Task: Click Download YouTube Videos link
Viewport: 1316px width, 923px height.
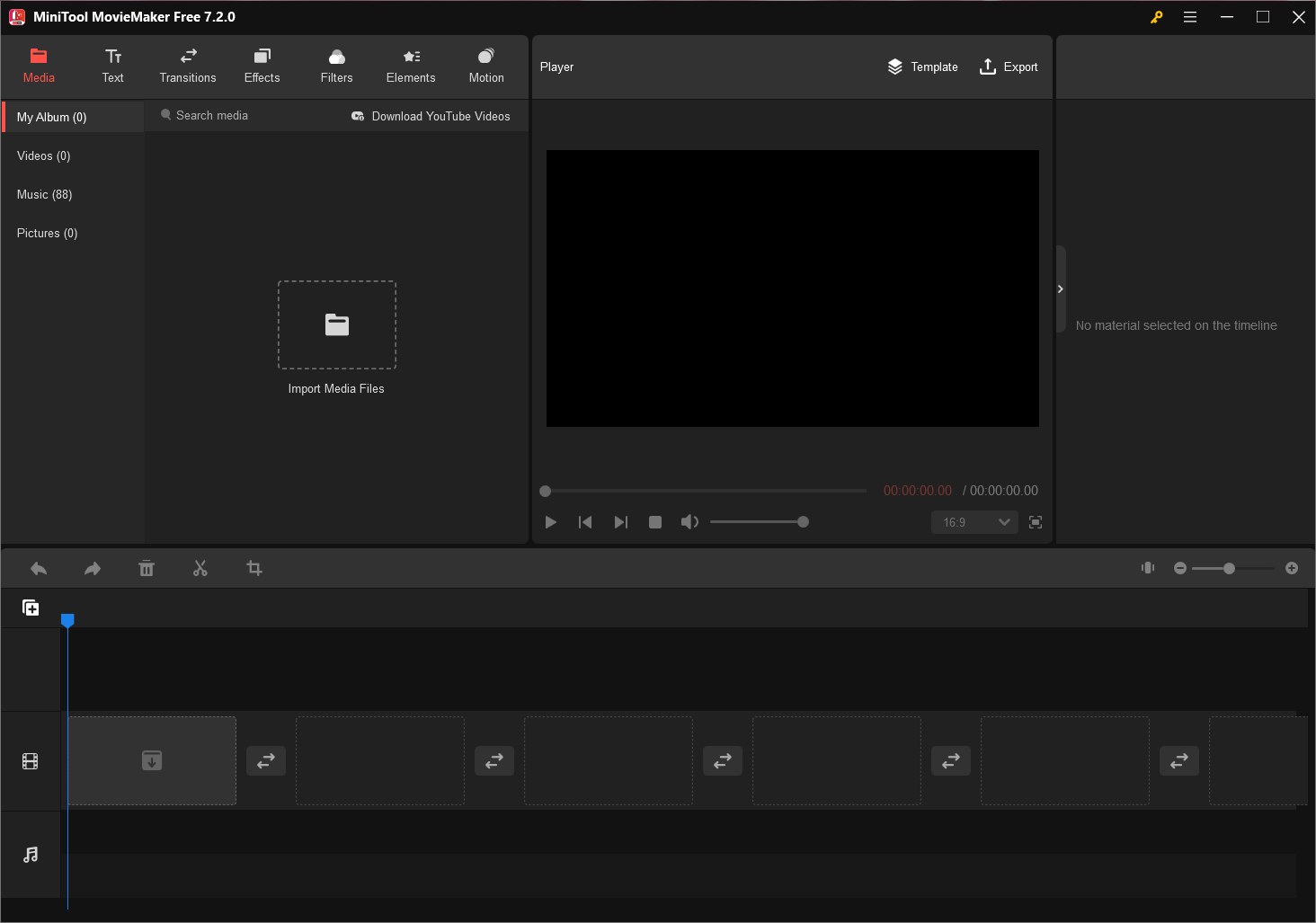Action: tap(431, 116)
